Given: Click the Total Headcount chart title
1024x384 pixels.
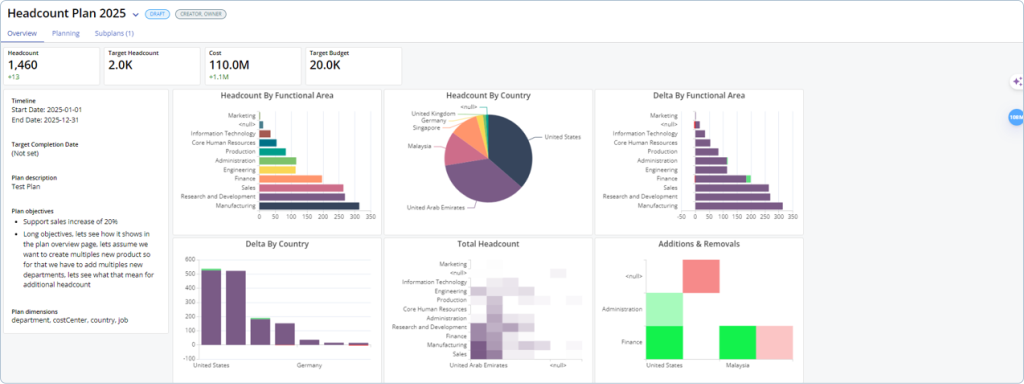Looking at the screenshot, I should [488, 244].
